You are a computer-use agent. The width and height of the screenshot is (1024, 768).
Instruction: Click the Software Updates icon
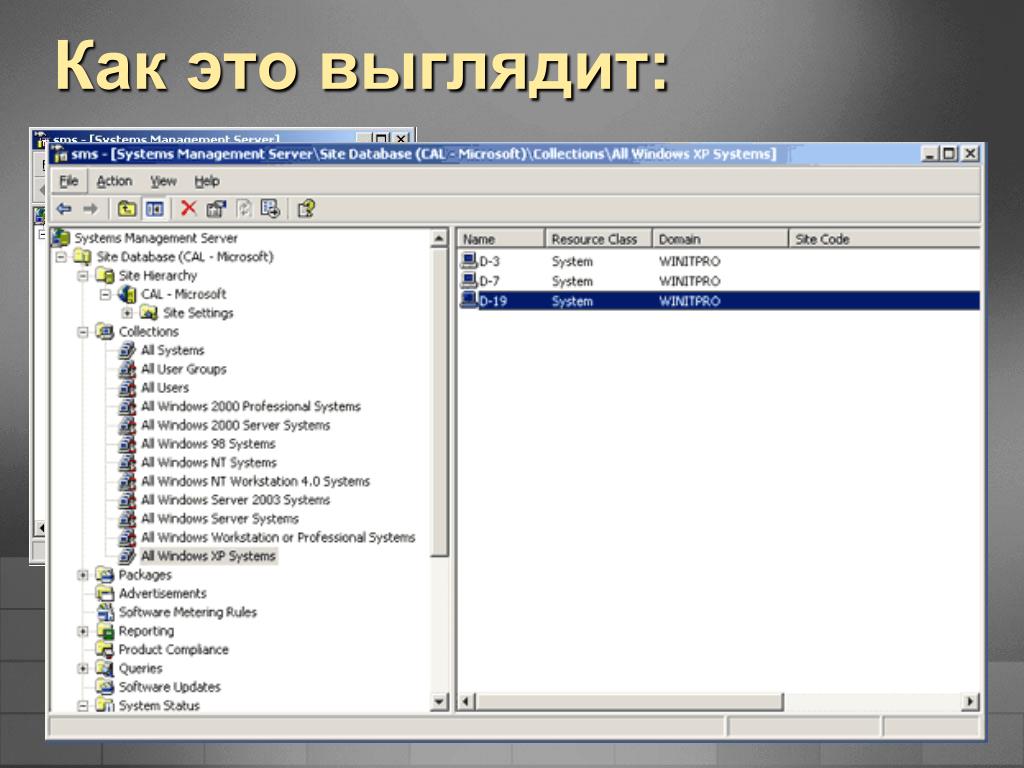coord(105,687)
